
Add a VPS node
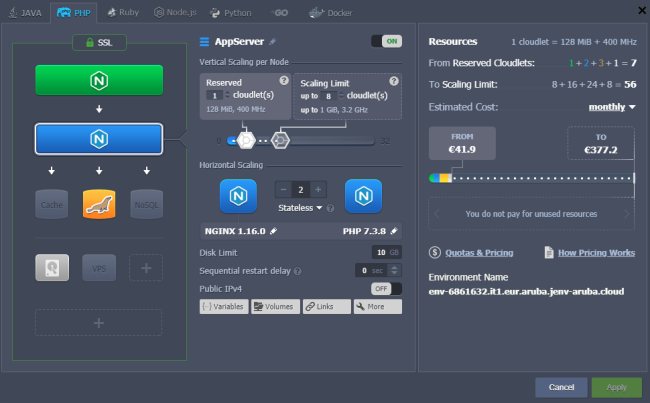click(x=99, y=268)
